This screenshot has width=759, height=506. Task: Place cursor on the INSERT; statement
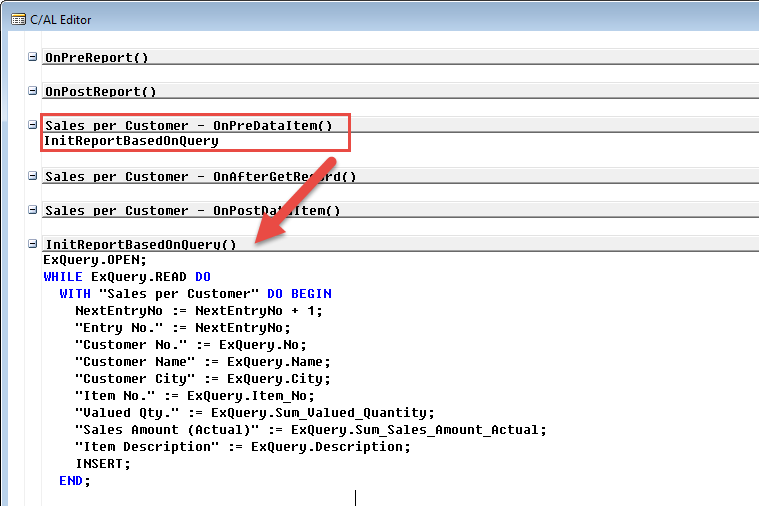pyautogui.click(x=103, y=464)
